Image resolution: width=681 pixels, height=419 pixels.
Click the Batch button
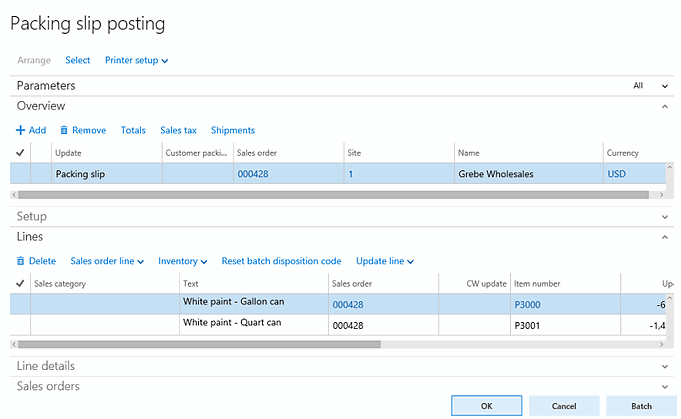(x=641, y=406)
